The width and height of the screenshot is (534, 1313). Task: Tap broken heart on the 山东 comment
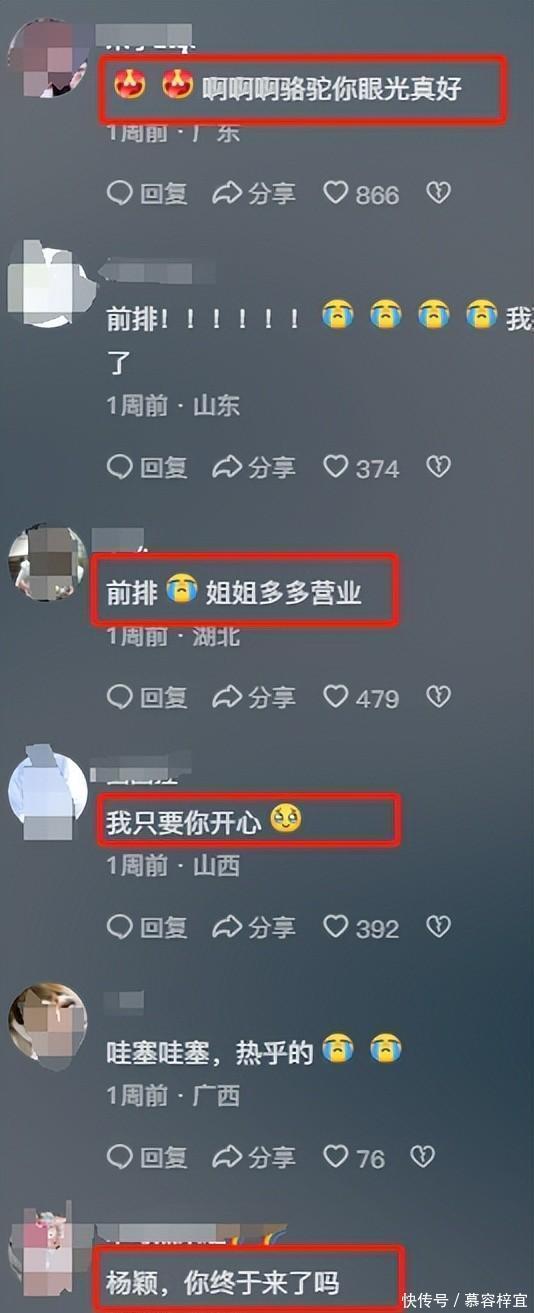438,466
